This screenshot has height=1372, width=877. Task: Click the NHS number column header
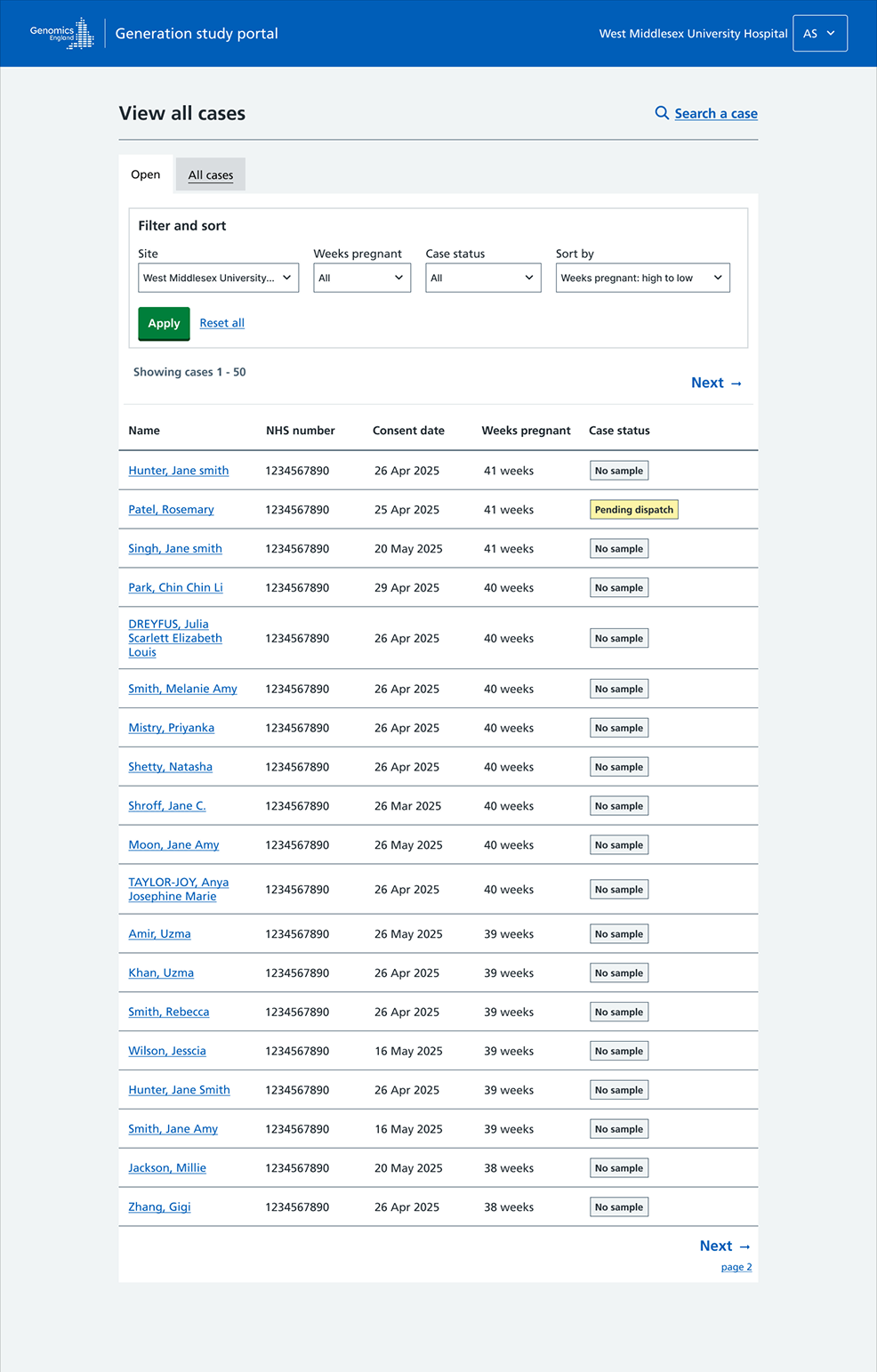pyautogui.click(x=301, y=431)
